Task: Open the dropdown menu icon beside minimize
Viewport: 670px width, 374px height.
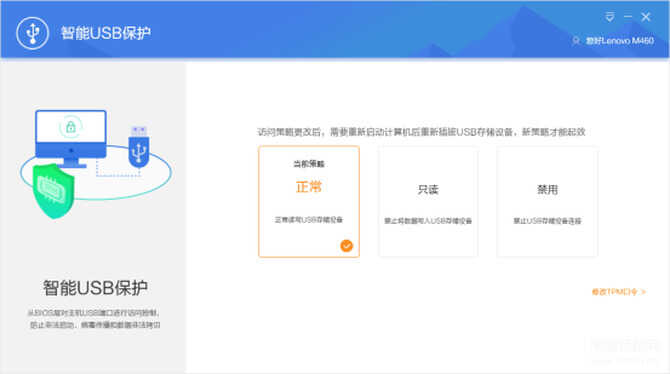Action: [610, 17]
